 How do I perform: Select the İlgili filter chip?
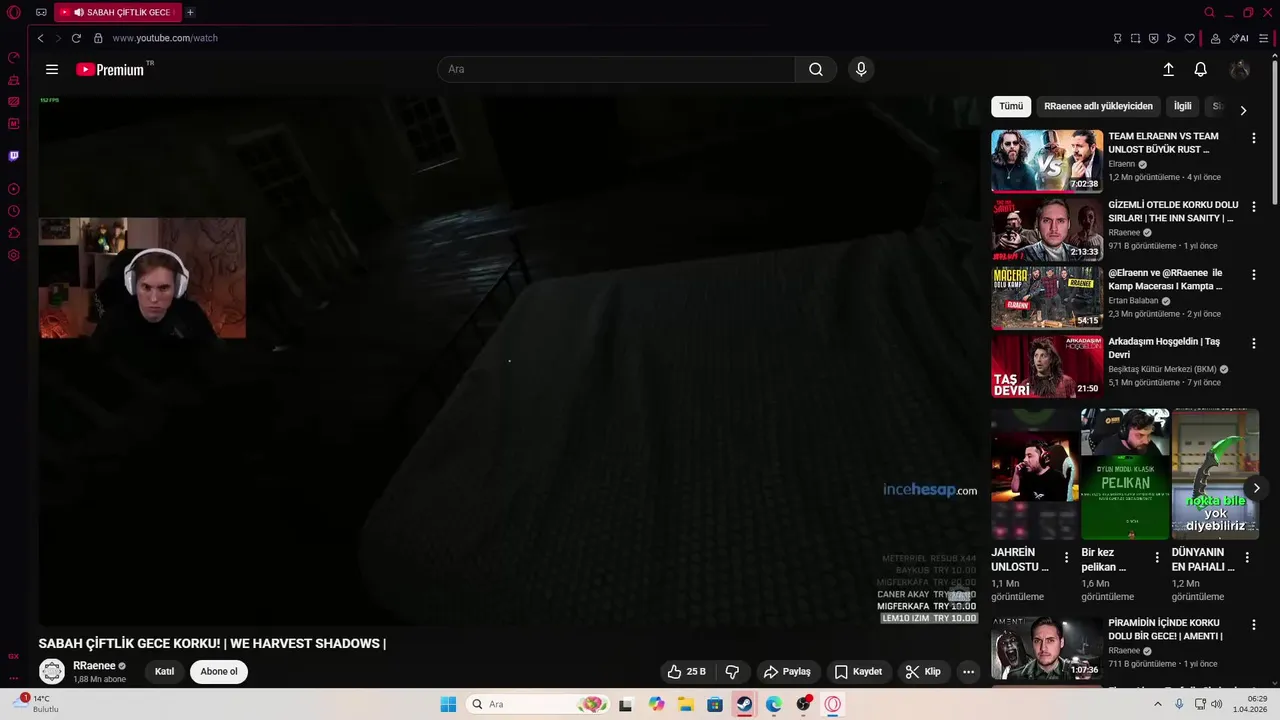(x=1182, y=106)
